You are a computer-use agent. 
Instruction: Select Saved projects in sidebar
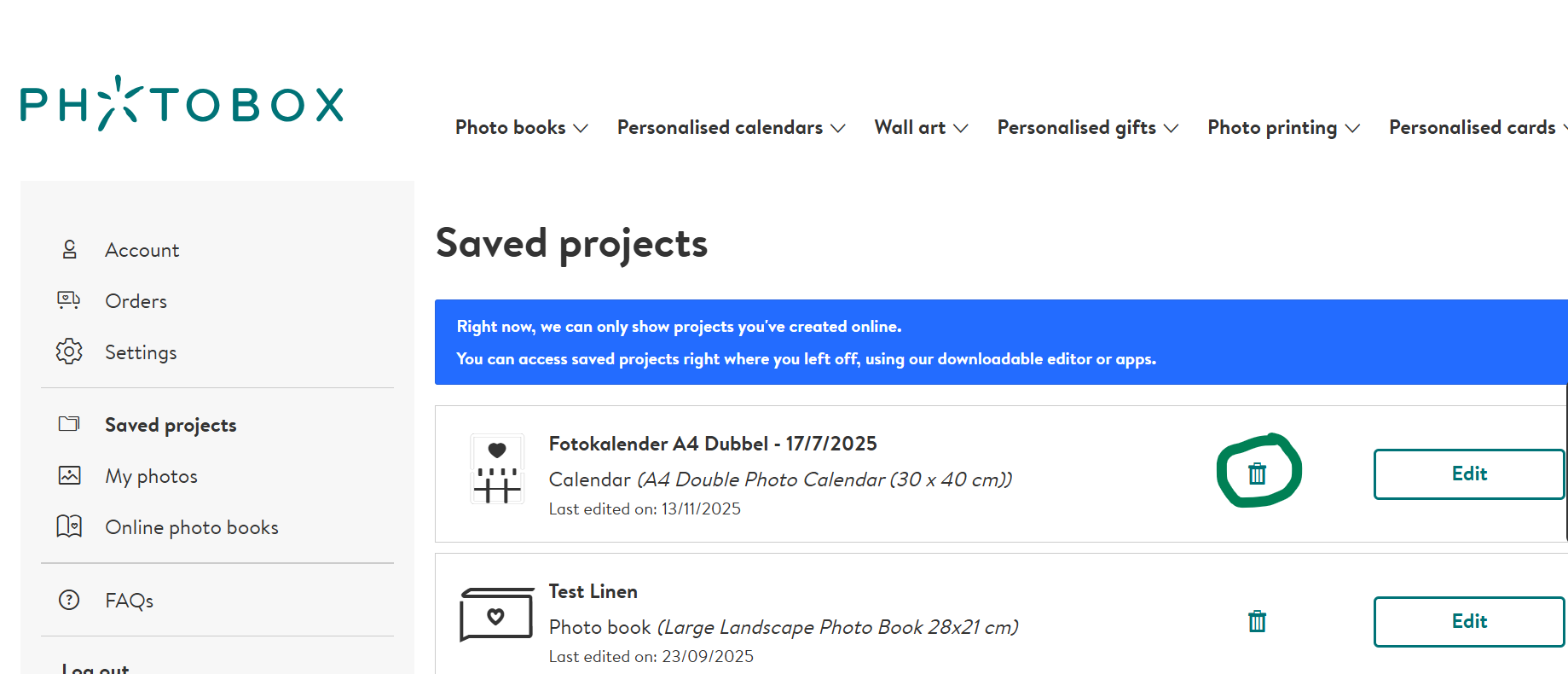click(x=171, y=425)
